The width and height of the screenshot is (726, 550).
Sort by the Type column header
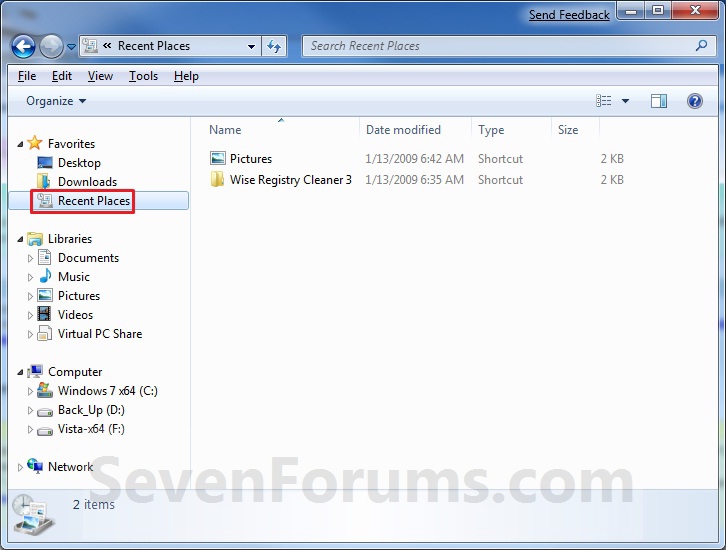[x=491, y=130]
